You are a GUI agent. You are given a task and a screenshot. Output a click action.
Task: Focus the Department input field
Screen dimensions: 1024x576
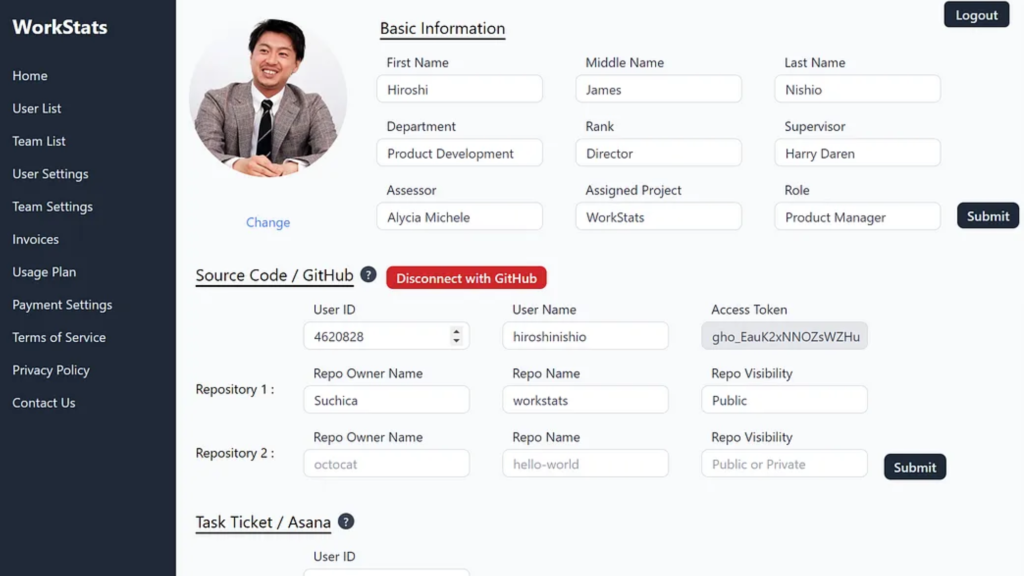click(459, 154)
